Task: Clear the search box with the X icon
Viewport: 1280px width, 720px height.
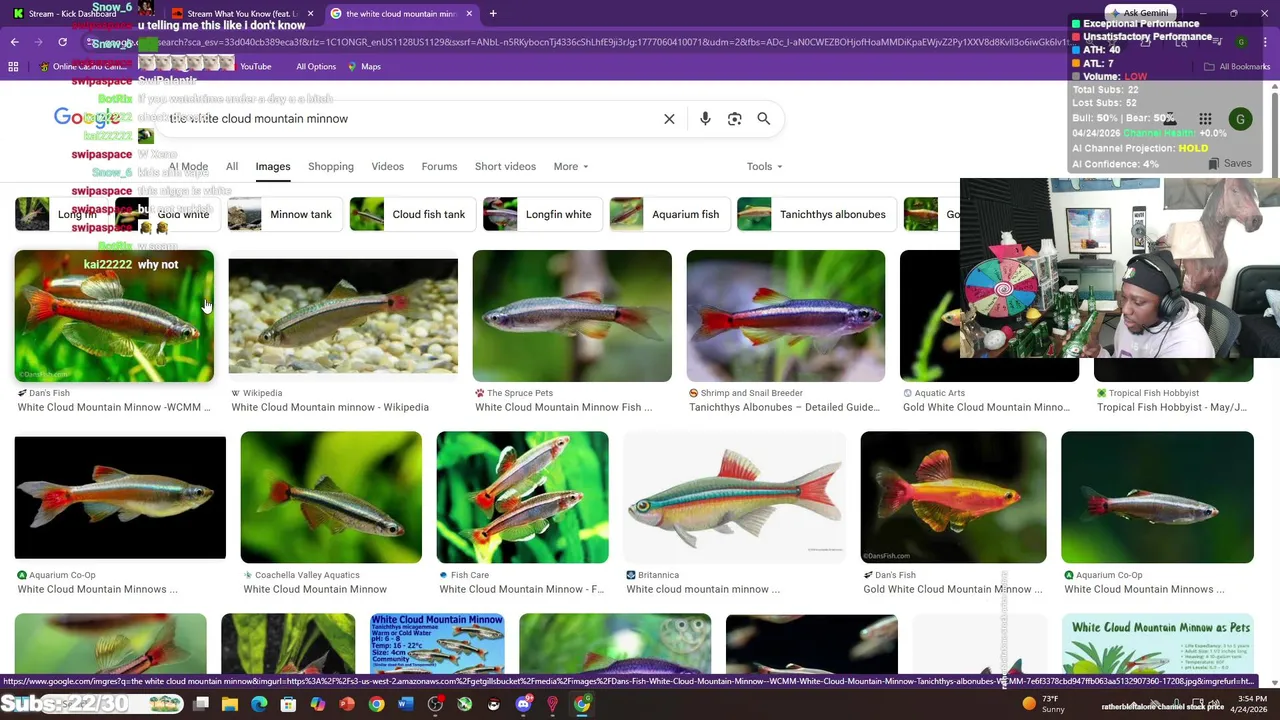Action: [x=669, y=119]
